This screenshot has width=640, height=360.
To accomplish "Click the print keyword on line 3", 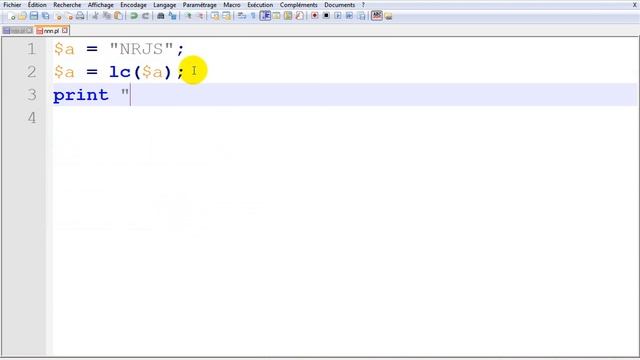I will point(80,96).
